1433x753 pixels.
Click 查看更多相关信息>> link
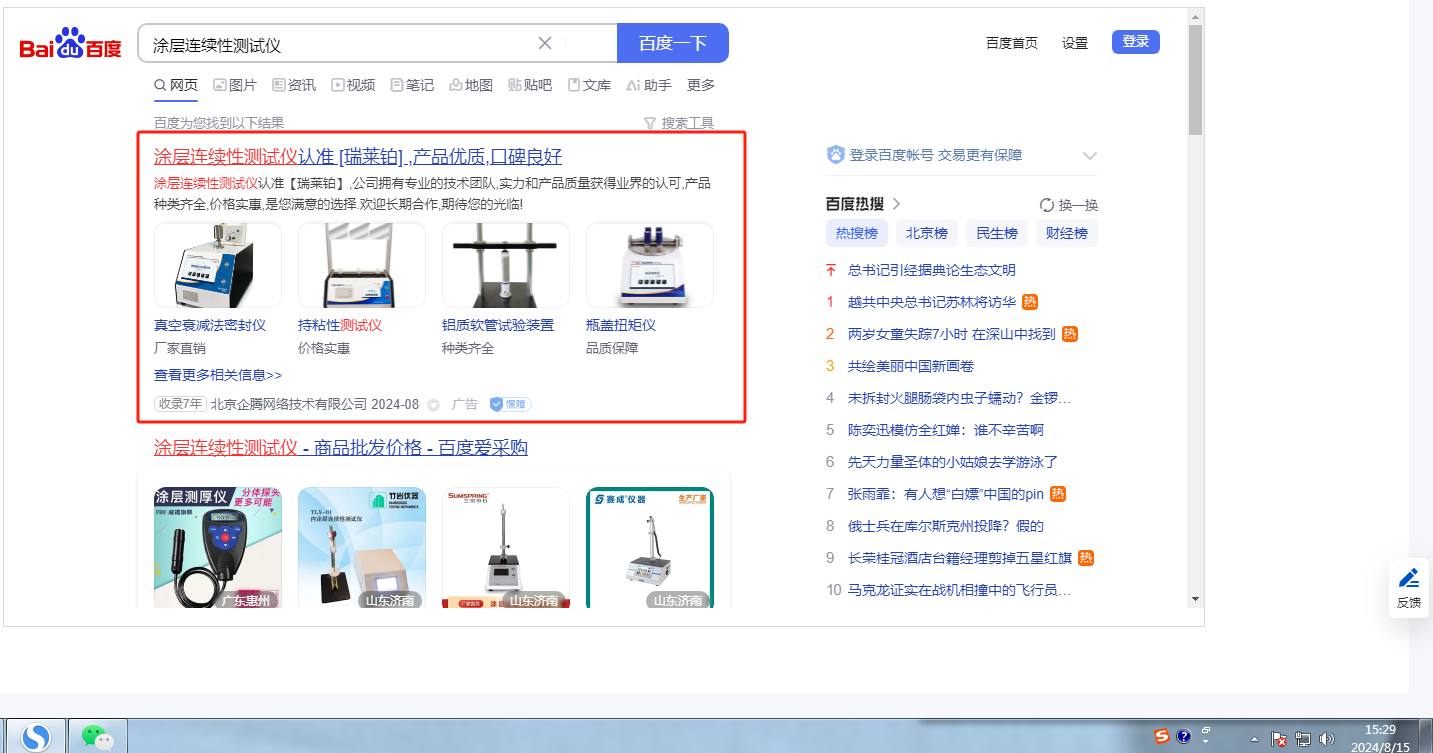(x=218, y=375)
